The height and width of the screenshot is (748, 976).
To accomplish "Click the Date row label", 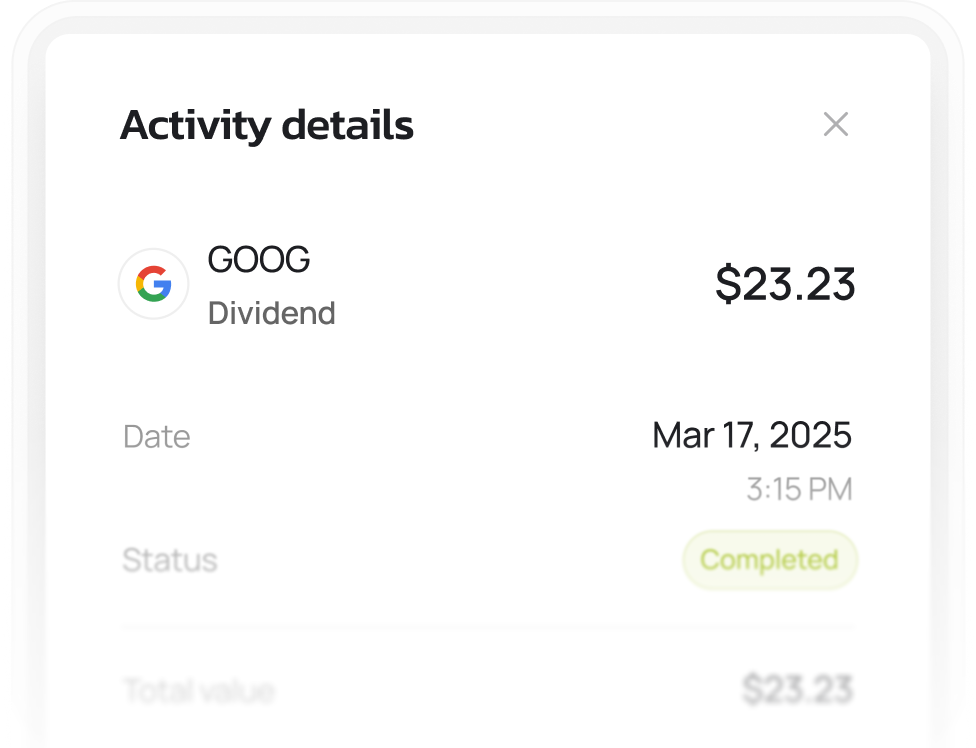I will (x=156, y=437).
